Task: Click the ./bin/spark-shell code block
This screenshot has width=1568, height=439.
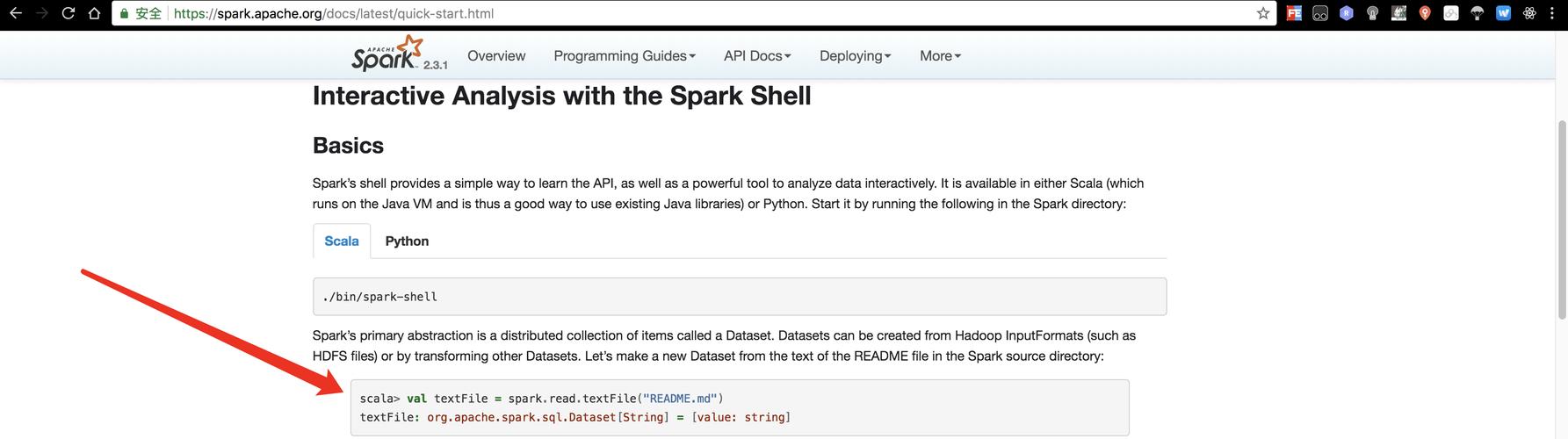Action: [x=740, y=297]
